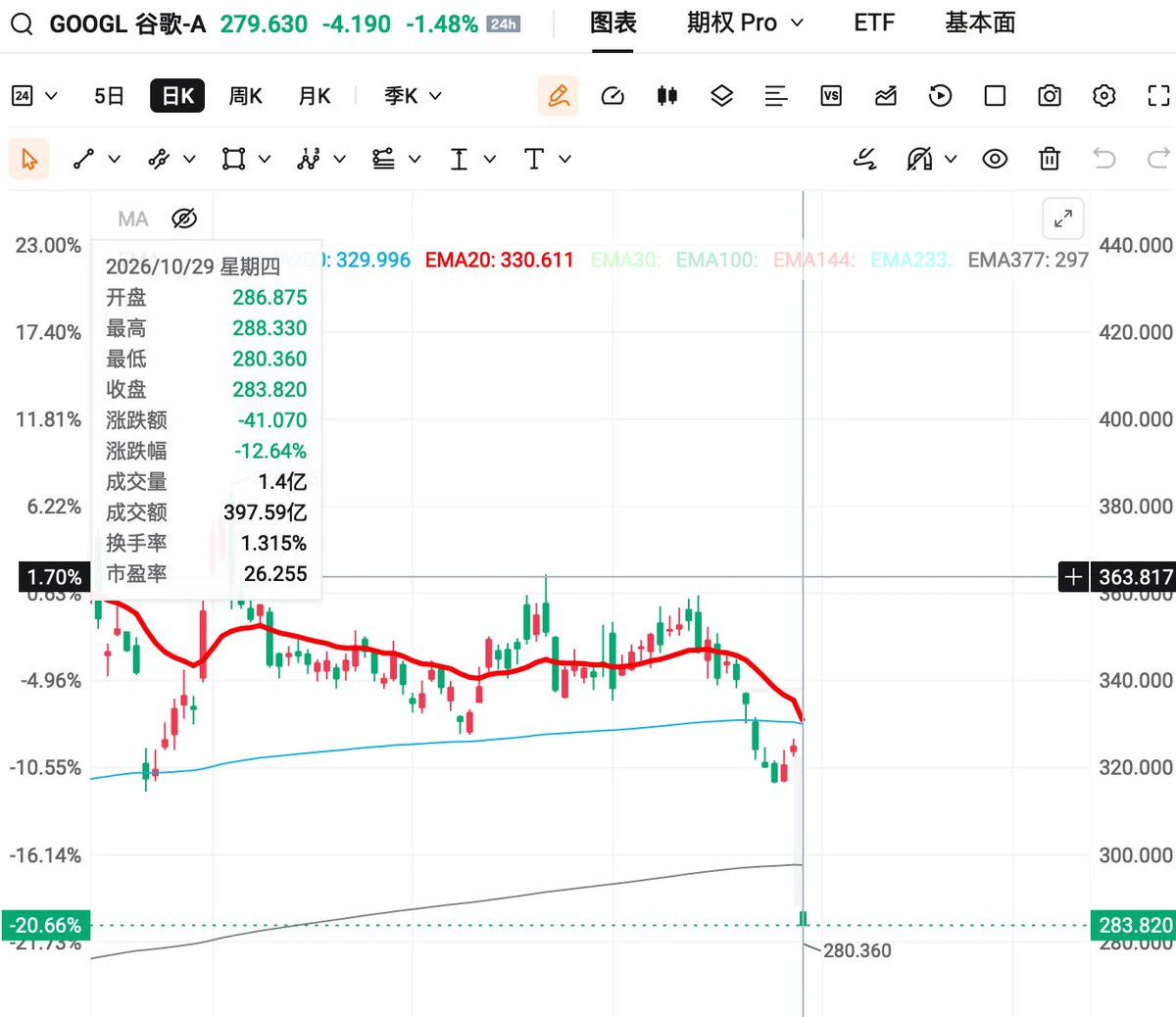Click the search magnifier icon

click(x=23, y=24)
